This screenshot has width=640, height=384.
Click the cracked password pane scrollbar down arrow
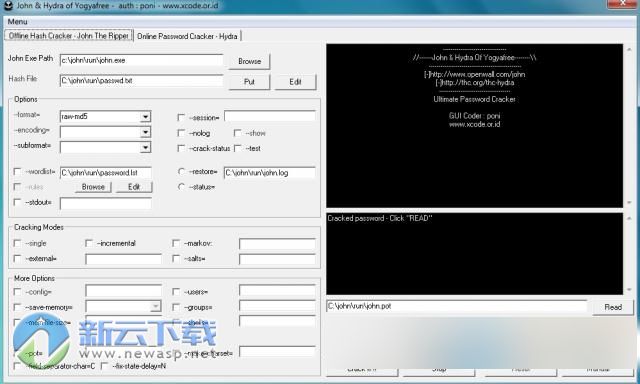pos(629,289)
